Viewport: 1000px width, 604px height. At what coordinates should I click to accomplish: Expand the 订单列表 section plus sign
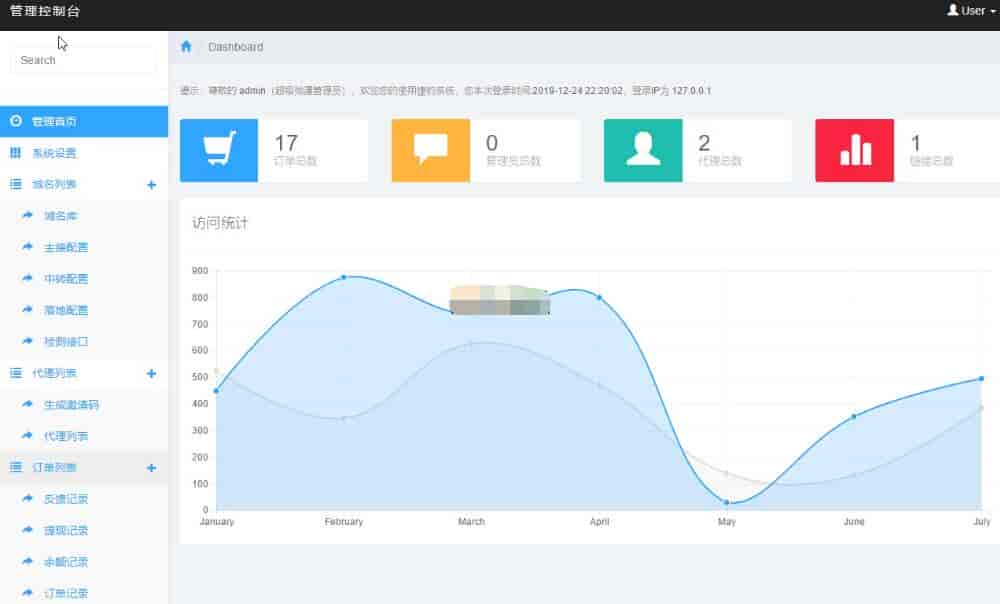pyautogui.click(x=151, y=467)
